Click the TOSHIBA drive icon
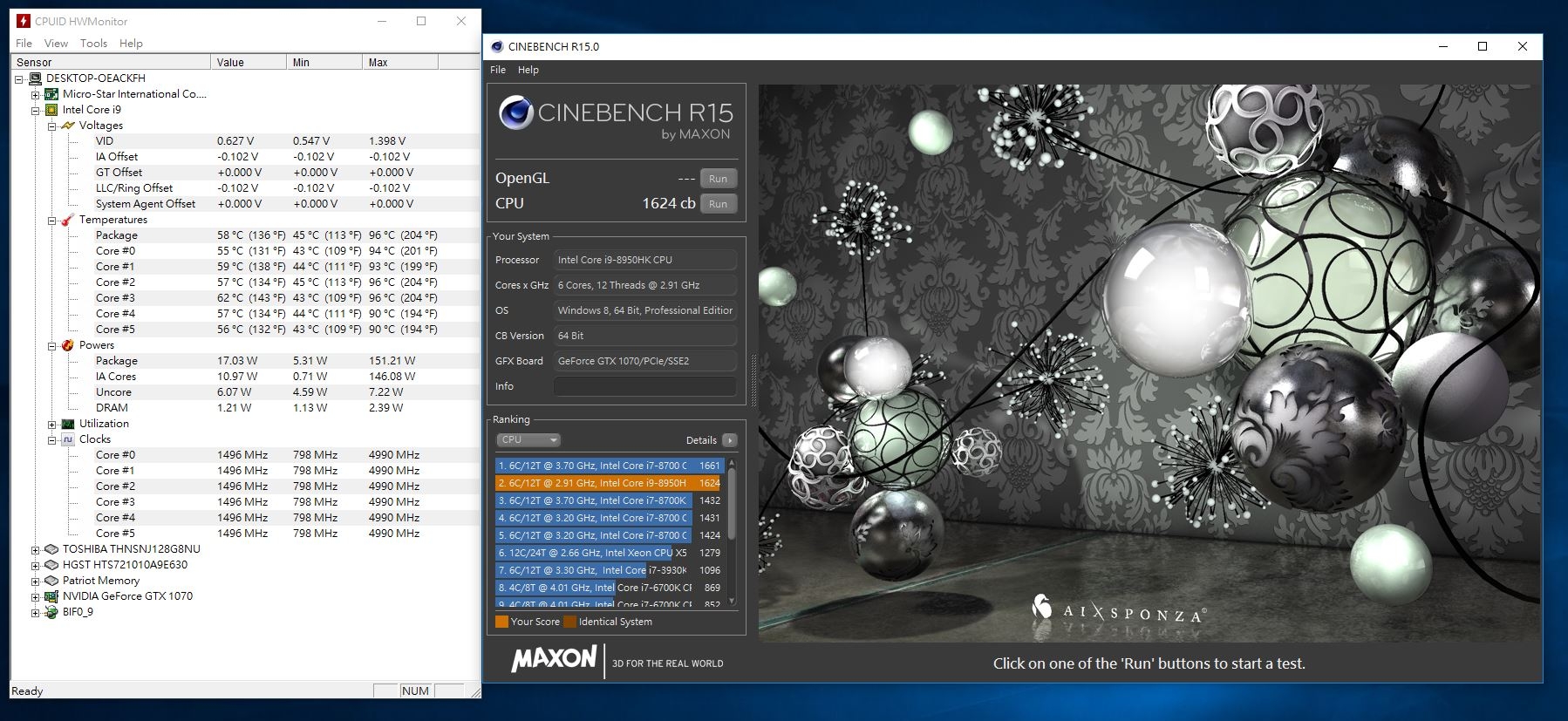 (51, 549)
